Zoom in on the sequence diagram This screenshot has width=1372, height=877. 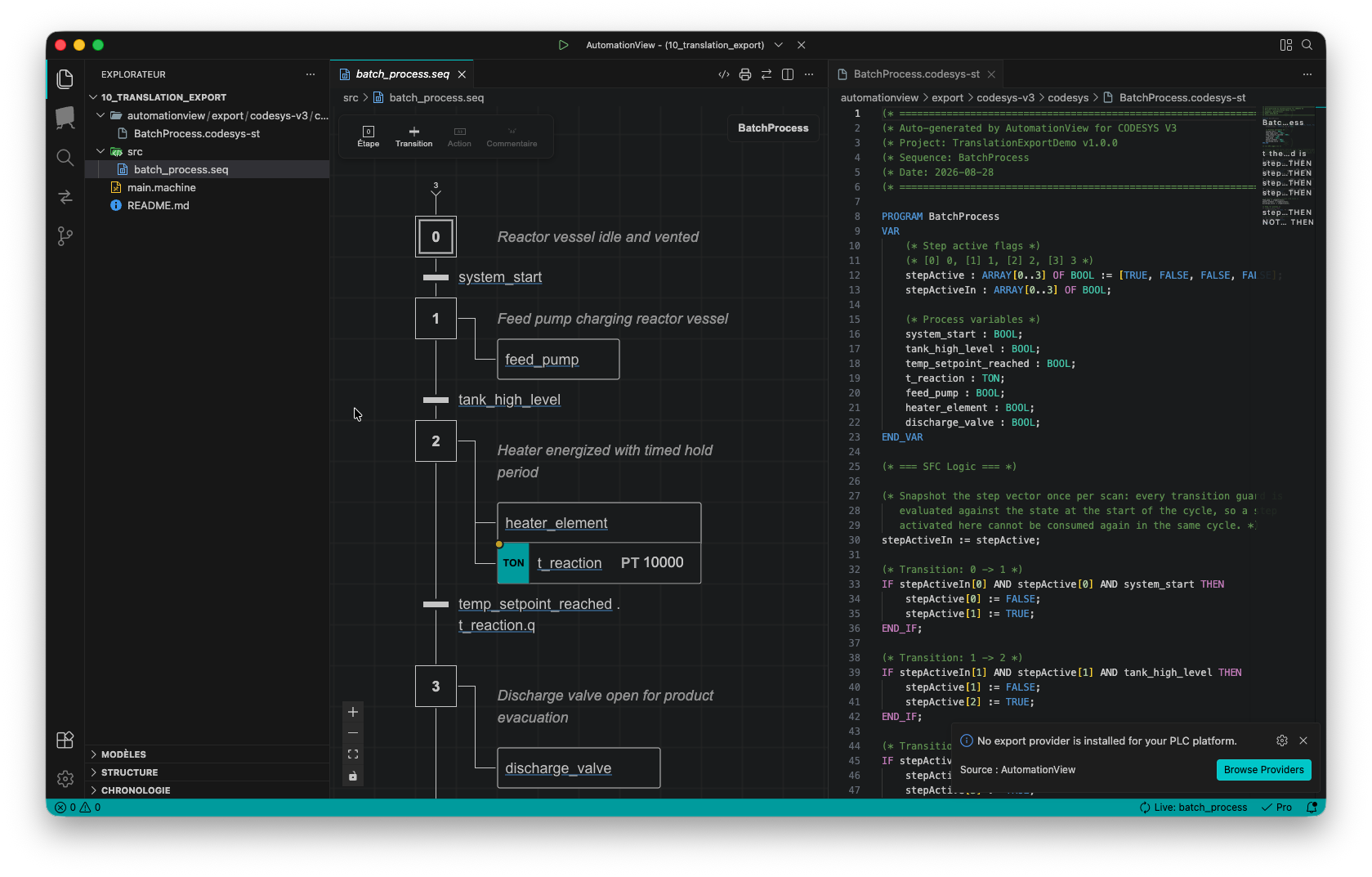353,712
